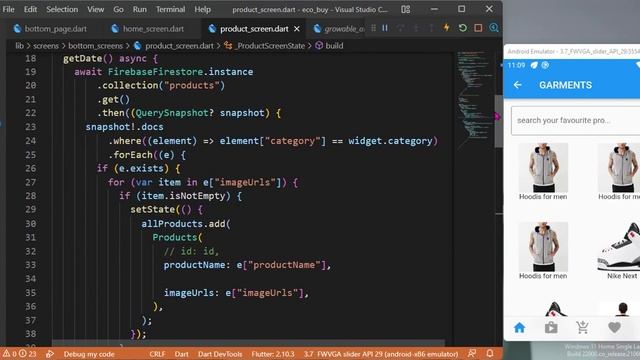
Task: Change the Dart language mode
Action: [x=182, y=354]
